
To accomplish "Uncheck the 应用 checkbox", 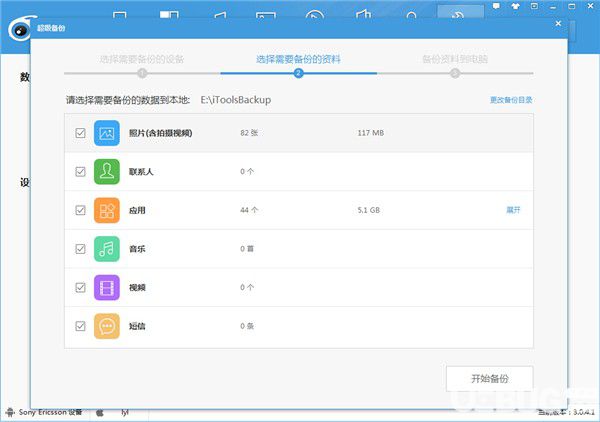I will (x=80, y=210).
